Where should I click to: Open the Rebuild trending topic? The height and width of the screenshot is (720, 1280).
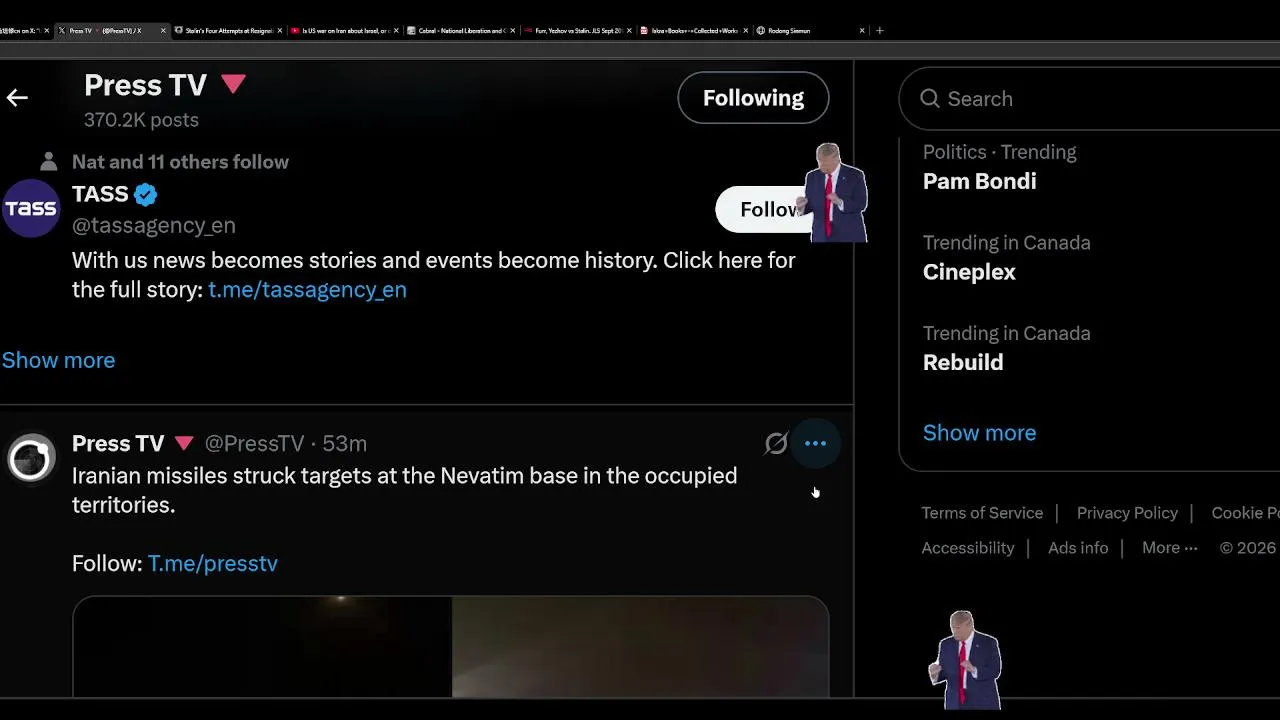963,362
